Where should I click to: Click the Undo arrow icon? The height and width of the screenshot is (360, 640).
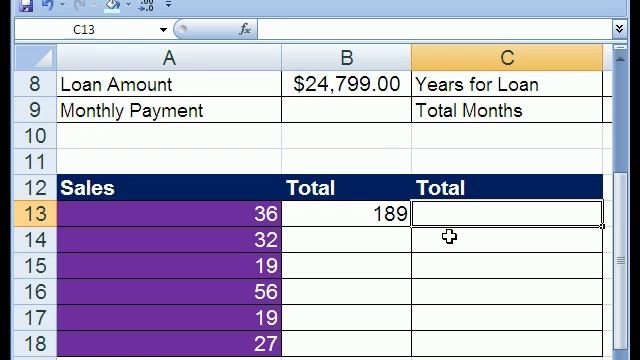pyautogui.click(x=47, y=5)
